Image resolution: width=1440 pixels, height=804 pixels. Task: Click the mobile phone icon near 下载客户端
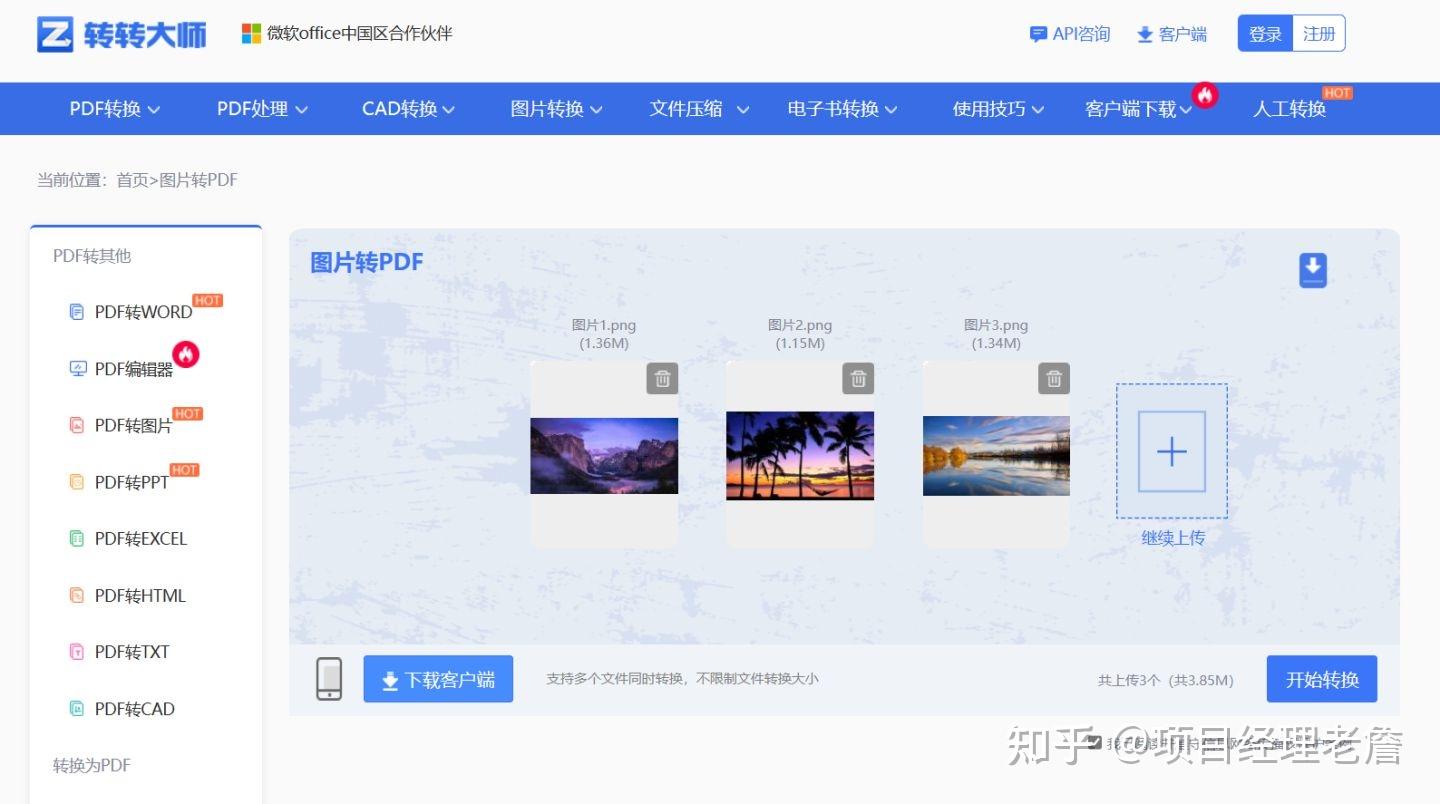click(329, 678)
